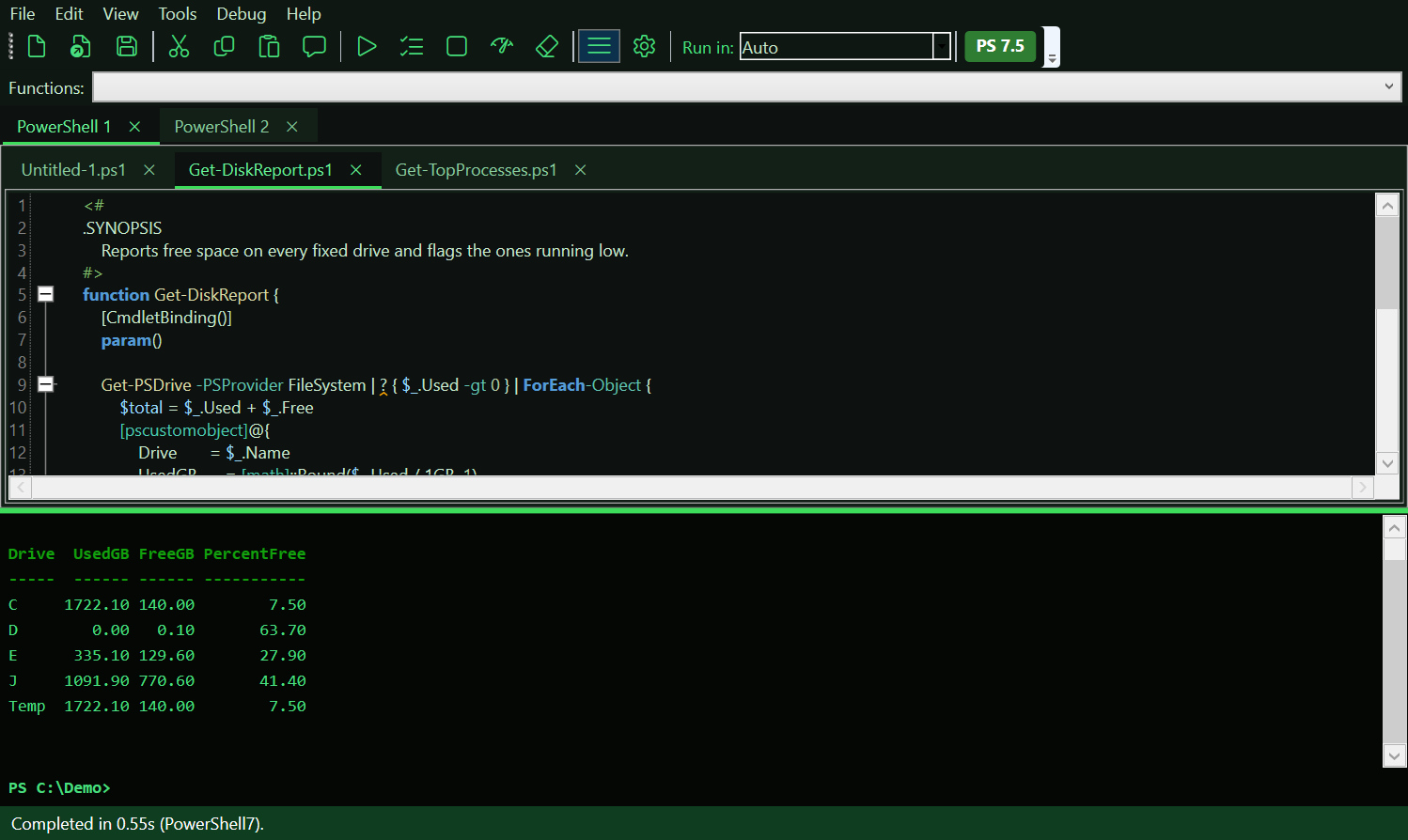Open settings with the gear icon

tap(644, 46)
